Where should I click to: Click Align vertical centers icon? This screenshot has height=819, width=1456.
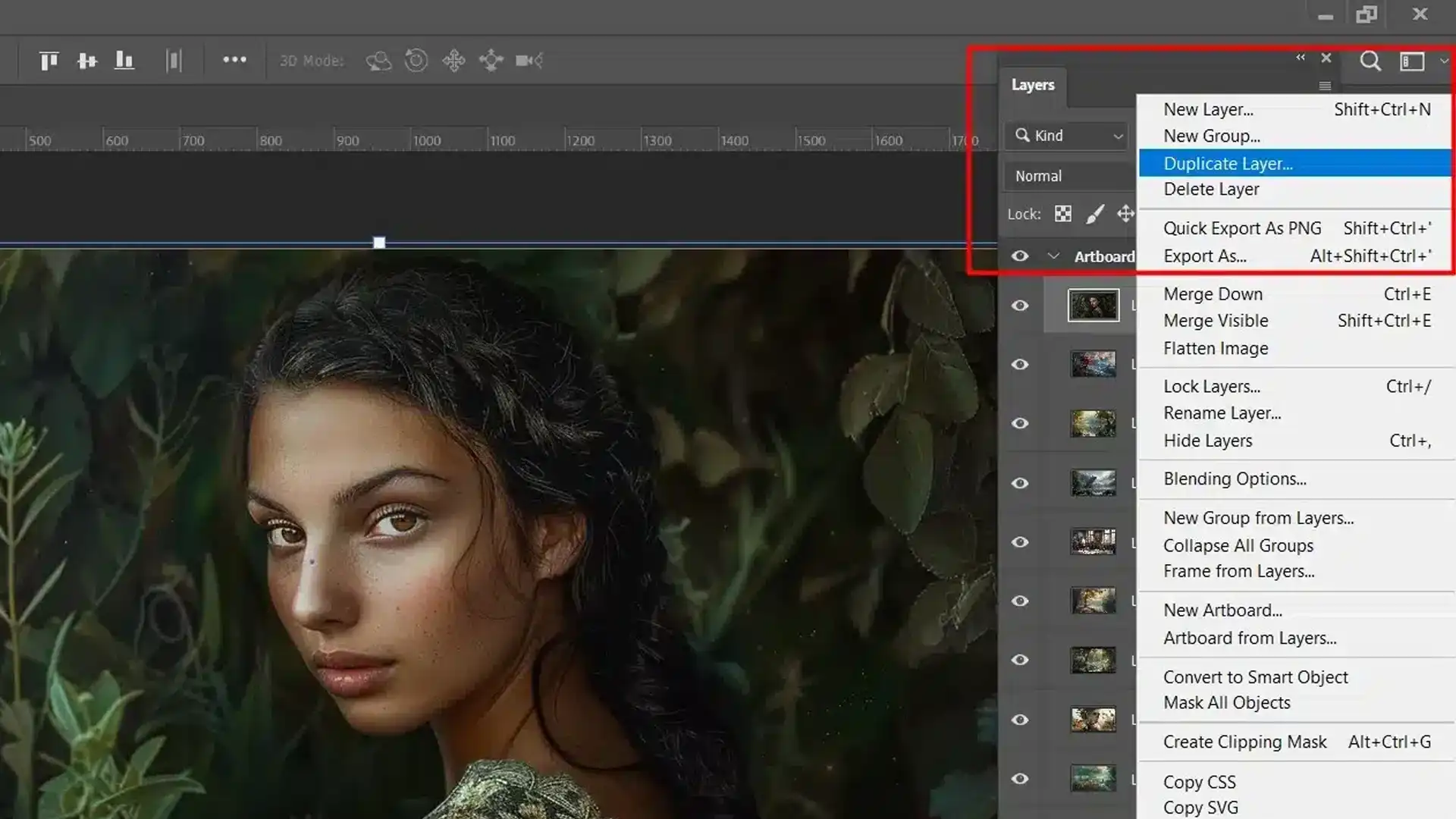pyautogui.click(x=87, y=61)
